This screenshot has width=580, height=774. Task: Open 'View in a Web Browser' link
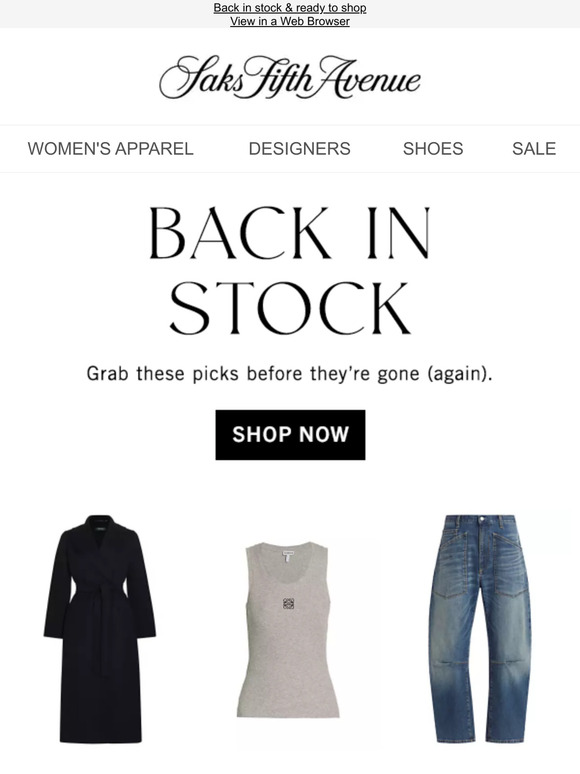[x=290, y=21]
